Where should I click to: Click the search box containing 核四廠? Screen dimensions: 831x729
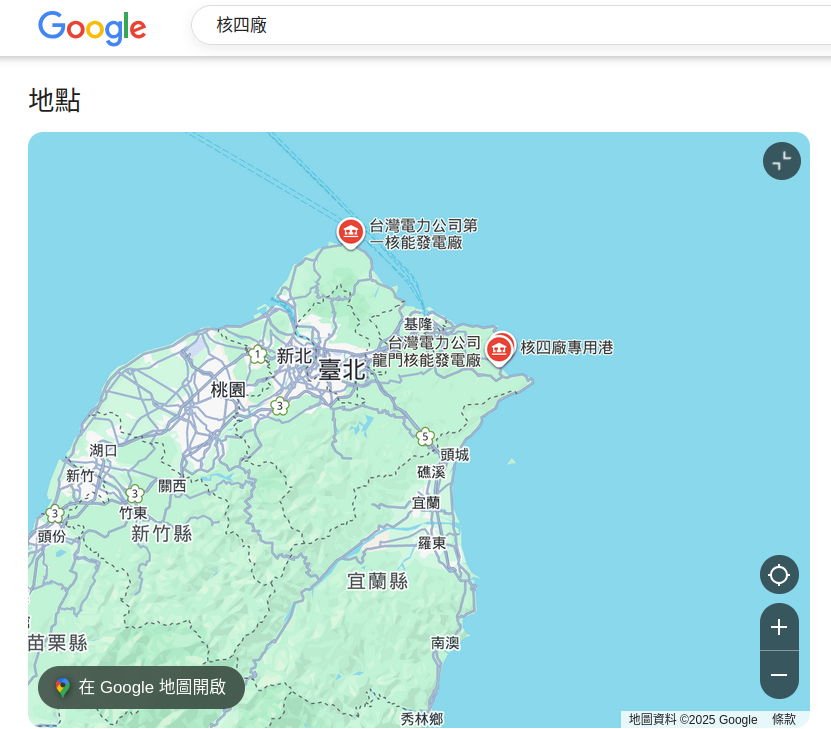[x=511, y=25]
